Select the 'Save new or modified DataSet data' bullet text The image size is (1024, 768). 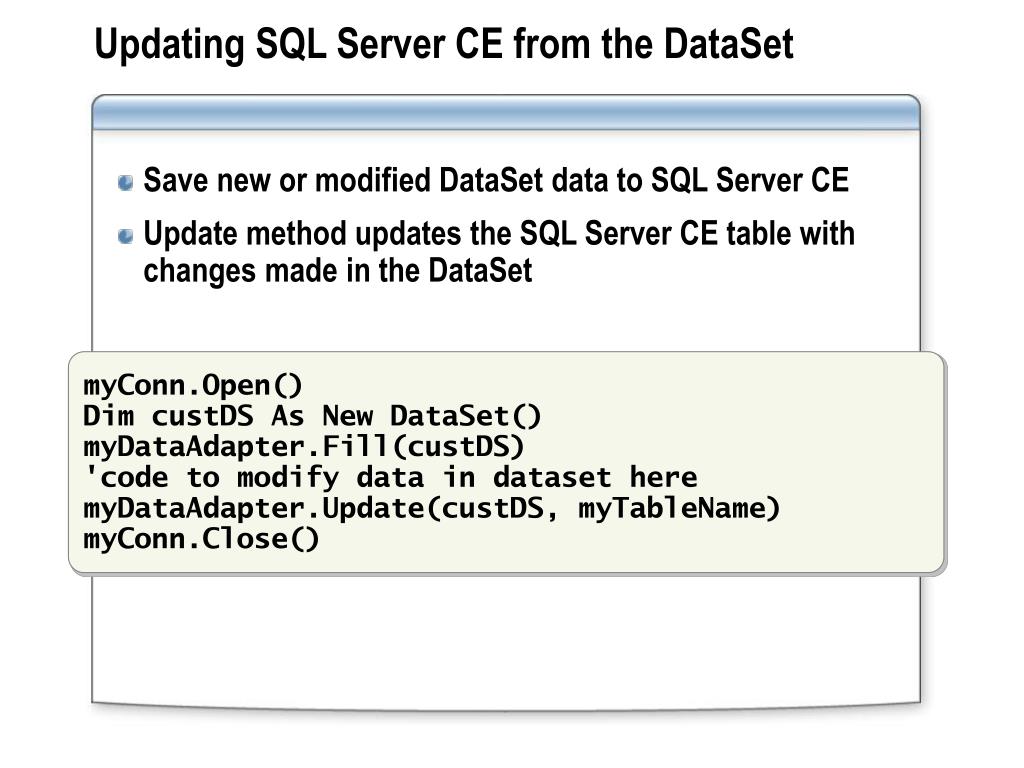click(495, 181)
